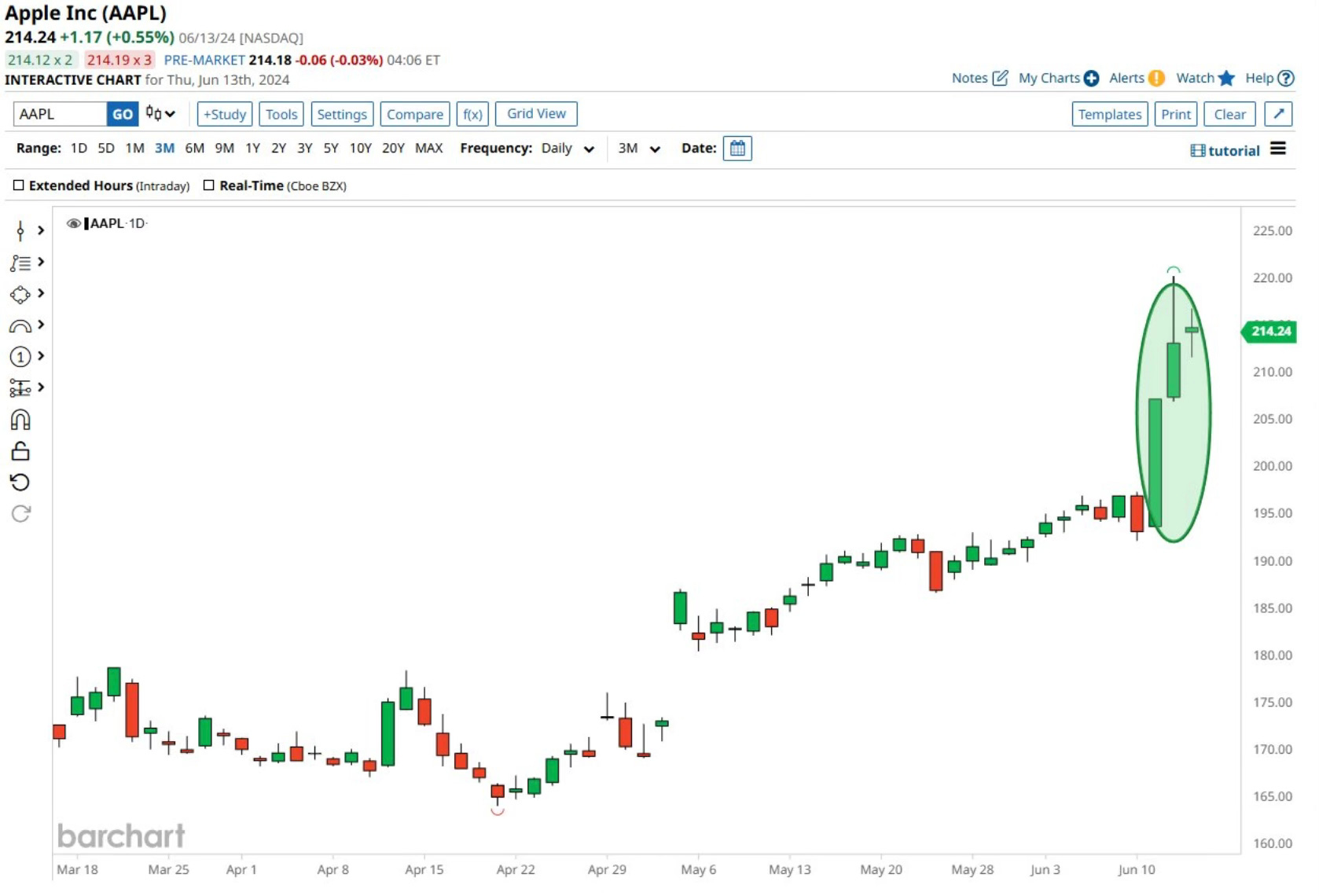Click the GO button
The width and height of the screenshot is (1319, 896).
coord(123,114)
